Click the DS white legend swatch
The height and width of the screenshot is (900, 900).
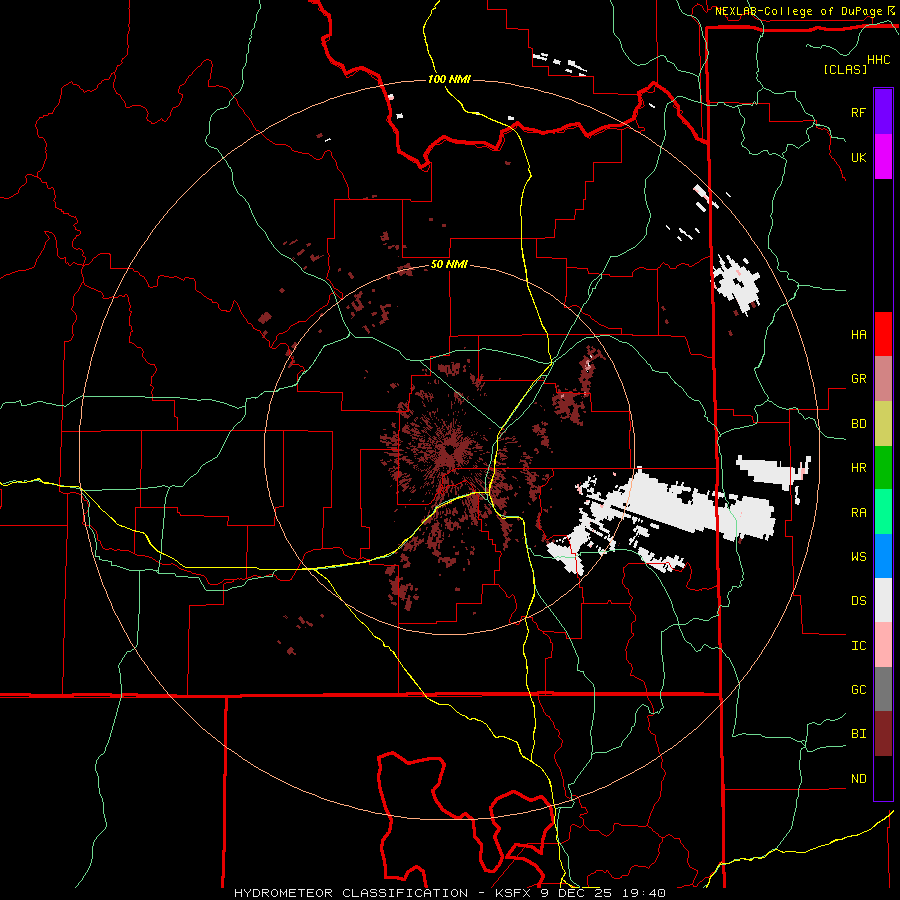[x=883, y=600]
